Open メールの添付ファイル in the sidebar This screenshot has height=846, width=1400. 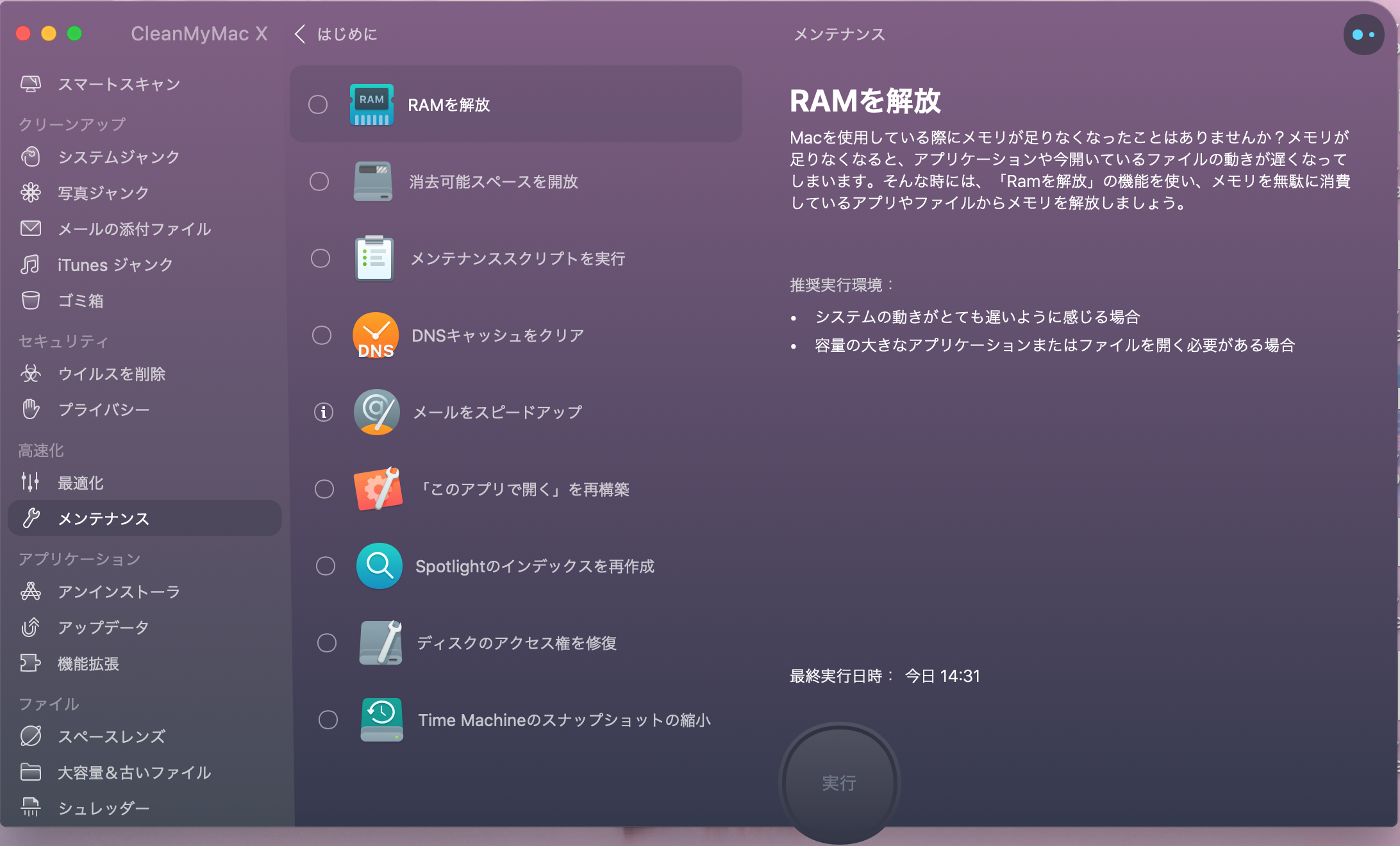tap(145, 228)
